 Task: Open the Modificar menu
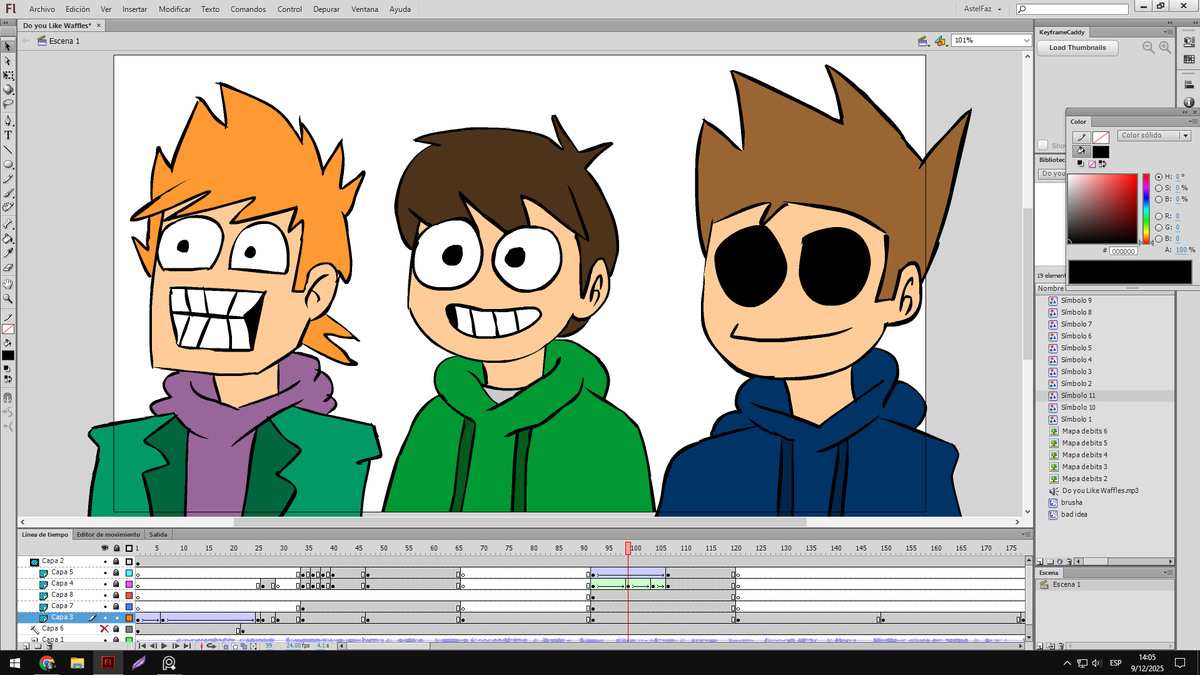[175, 8]
